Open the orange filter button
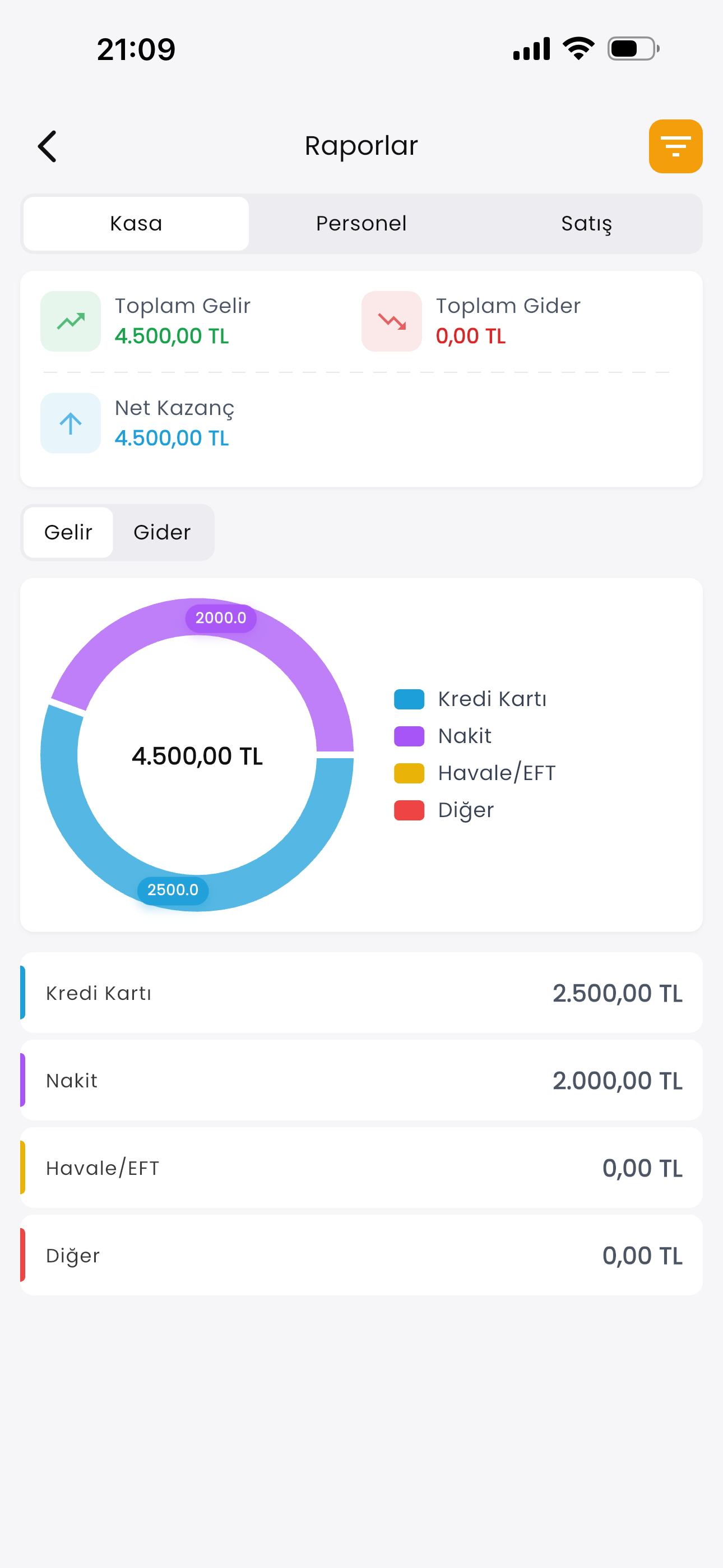 [x=675, y=147]
